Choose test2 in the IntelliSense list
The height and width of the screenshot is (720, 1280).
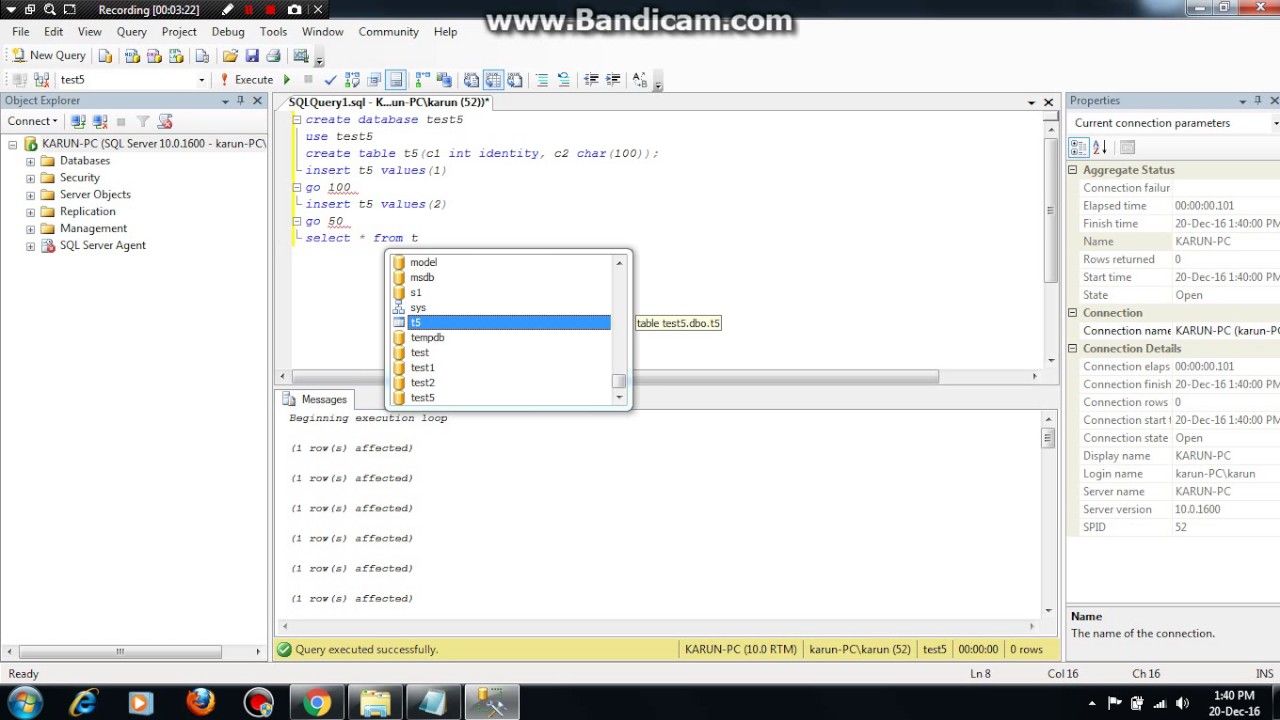pos(501,383)
